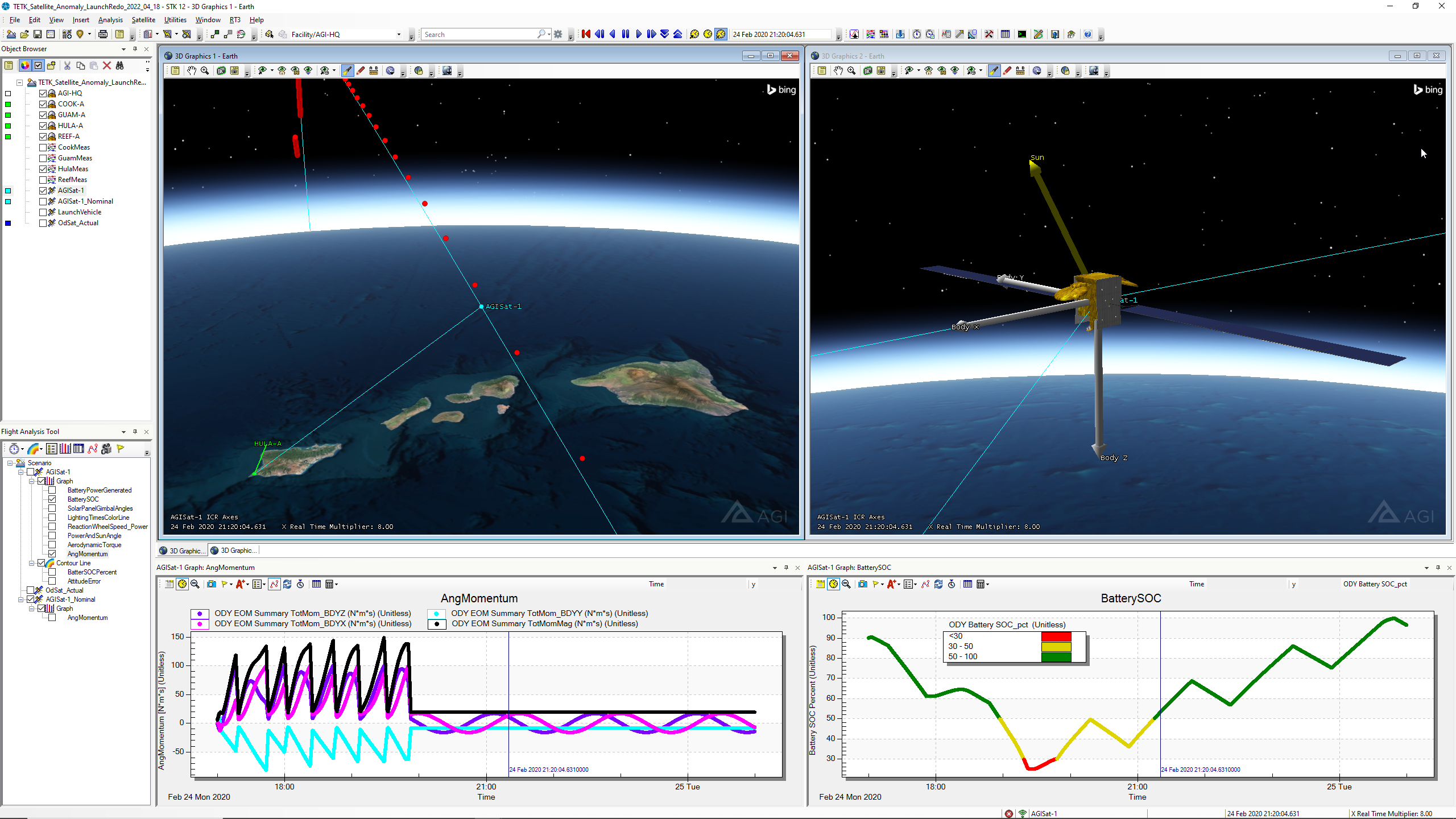Enable the CookMeas checkbox in Object Browser

(x=43, y=147)
